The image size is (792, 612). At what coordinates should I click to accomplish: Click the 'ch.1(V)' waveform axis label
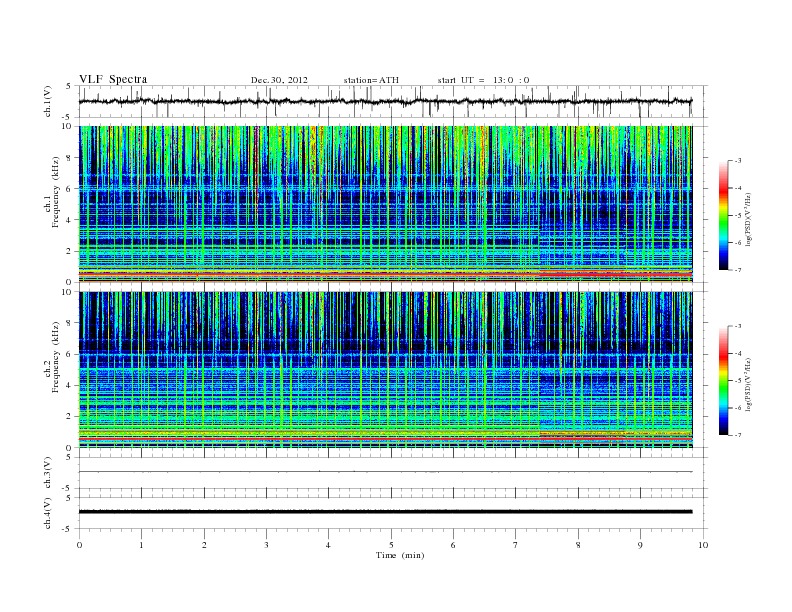[48, 101]
